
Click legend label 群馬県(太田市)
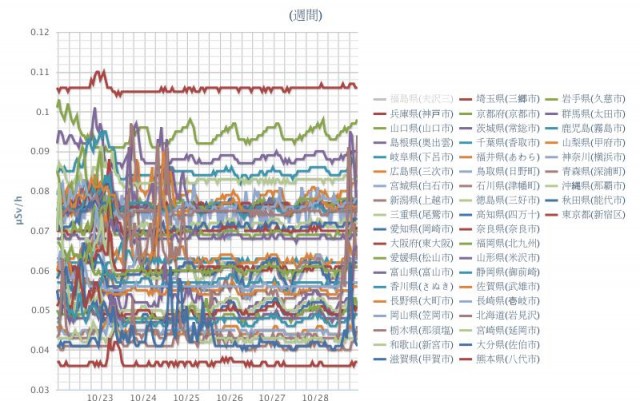click(593, 114)
